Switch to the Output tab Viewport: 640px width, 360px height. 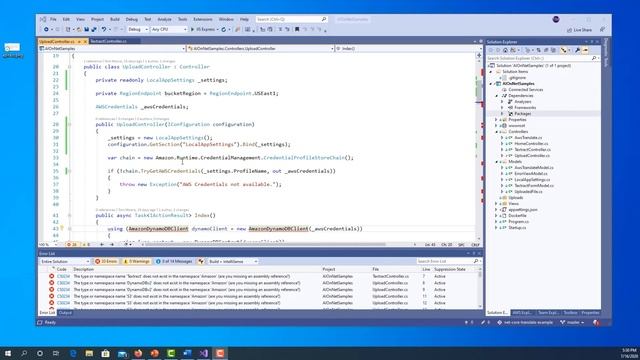[65, 313]
